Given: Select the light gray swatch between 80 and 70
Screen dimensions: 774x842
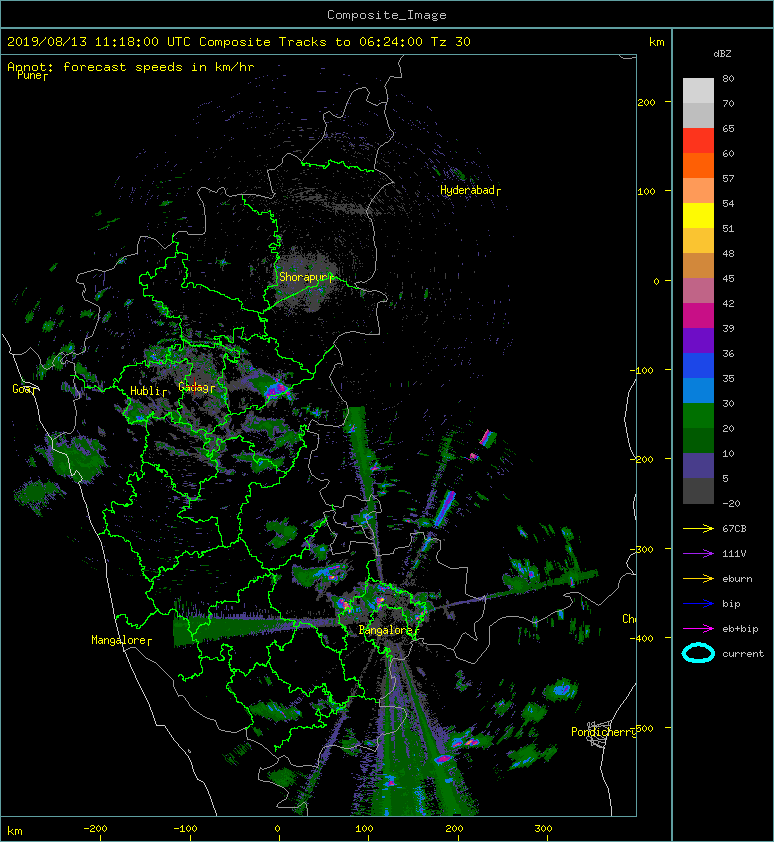Looking at the screenshot, I should coord(698,91).
